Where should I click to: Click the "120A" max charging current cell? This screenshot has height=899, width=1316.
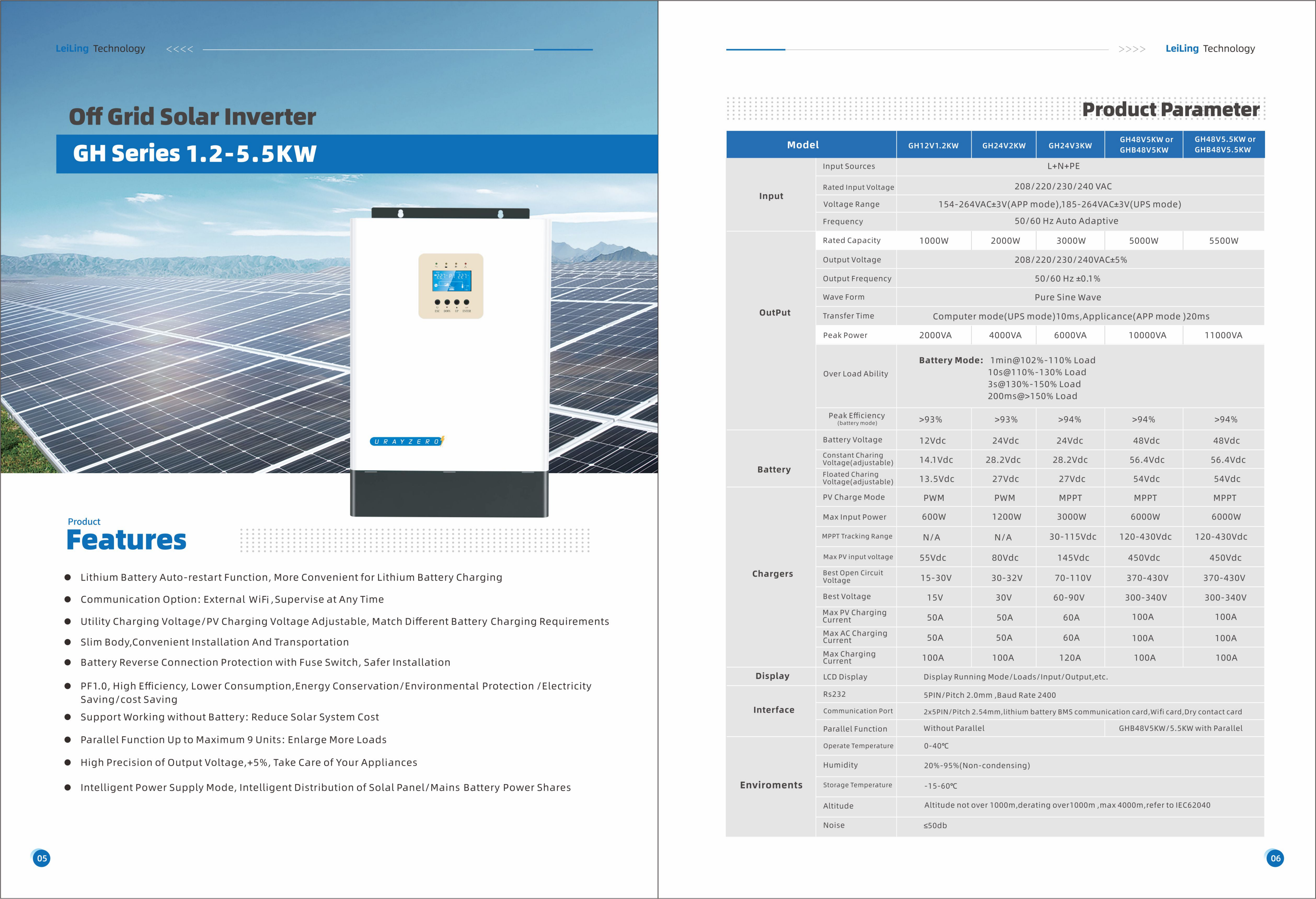coord(1070,658)
